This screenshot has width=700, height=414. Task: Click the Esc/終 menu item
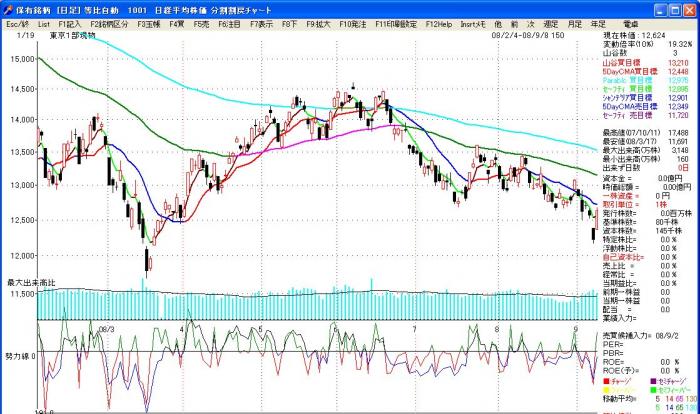[17, 25]
